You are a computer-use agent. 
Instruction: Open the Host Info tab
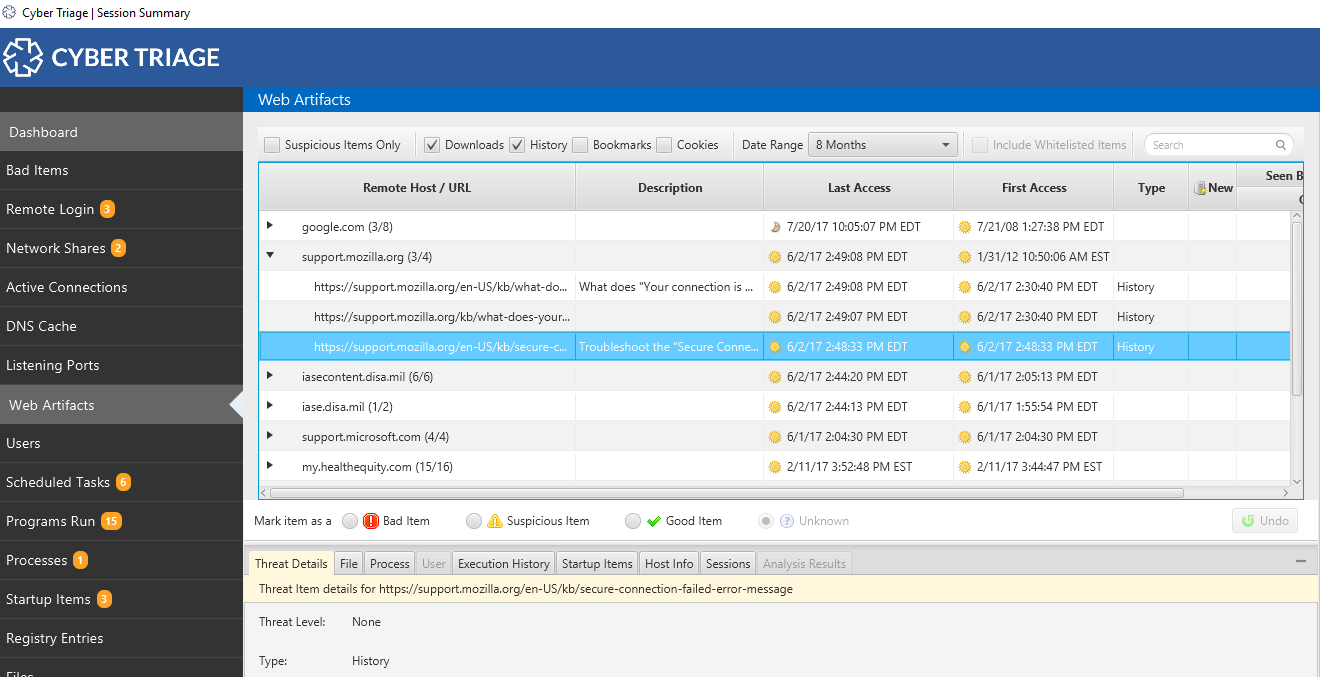point(669,564)
